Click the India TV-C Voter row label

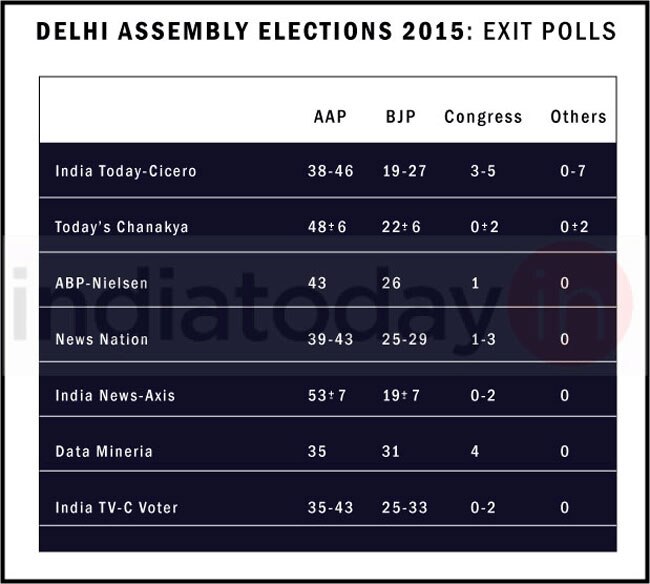117,507
